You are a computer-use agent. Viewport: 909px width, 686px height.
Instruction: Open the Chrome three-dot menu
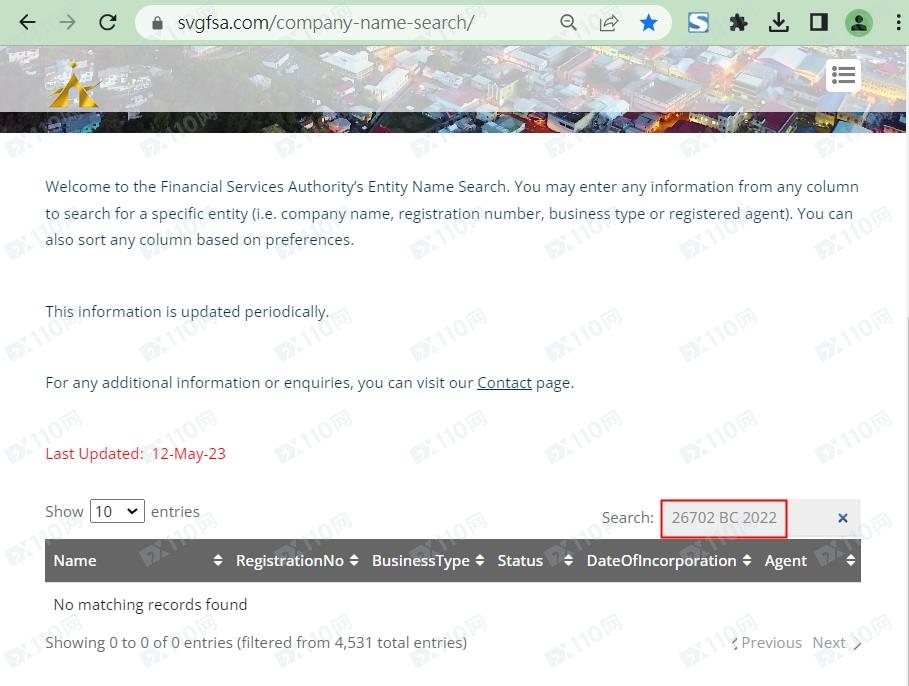tap(899, 23)
